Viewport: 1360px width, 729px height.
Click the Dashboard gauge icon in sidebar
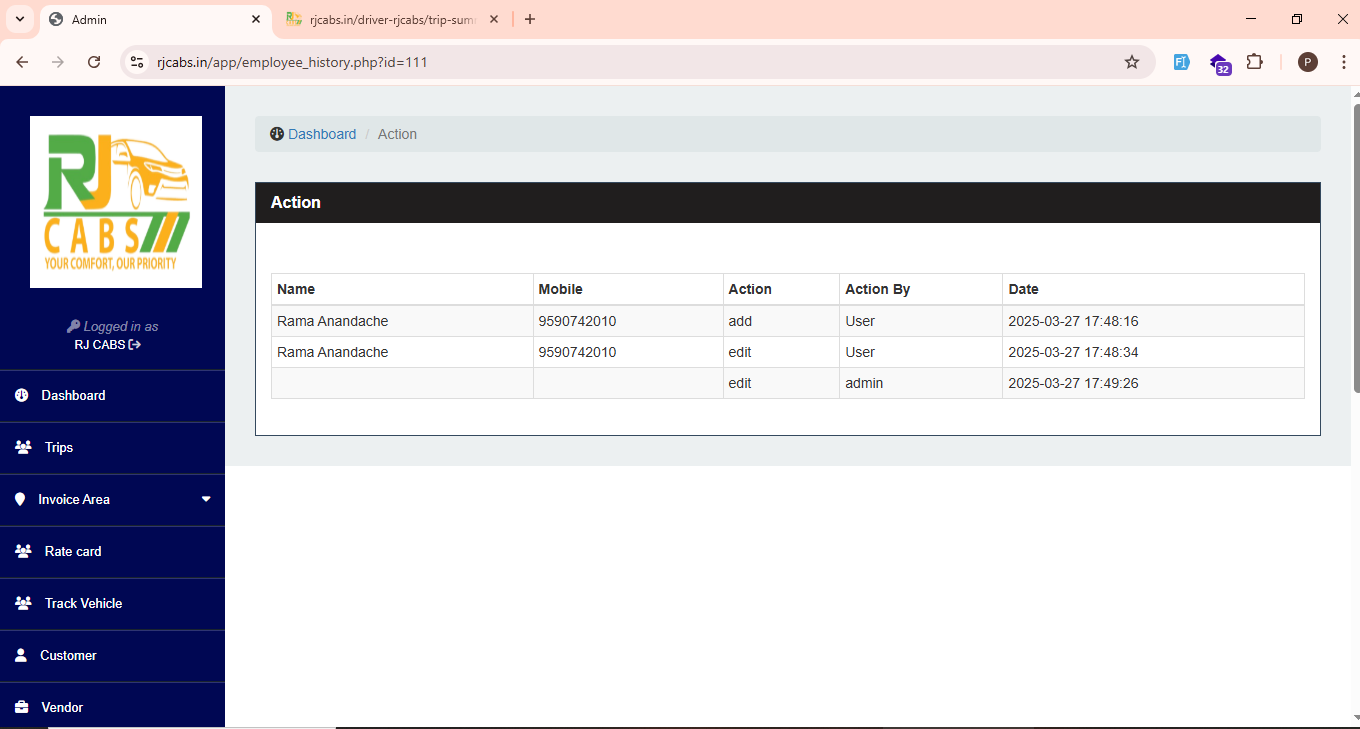(x=21, y=396)
